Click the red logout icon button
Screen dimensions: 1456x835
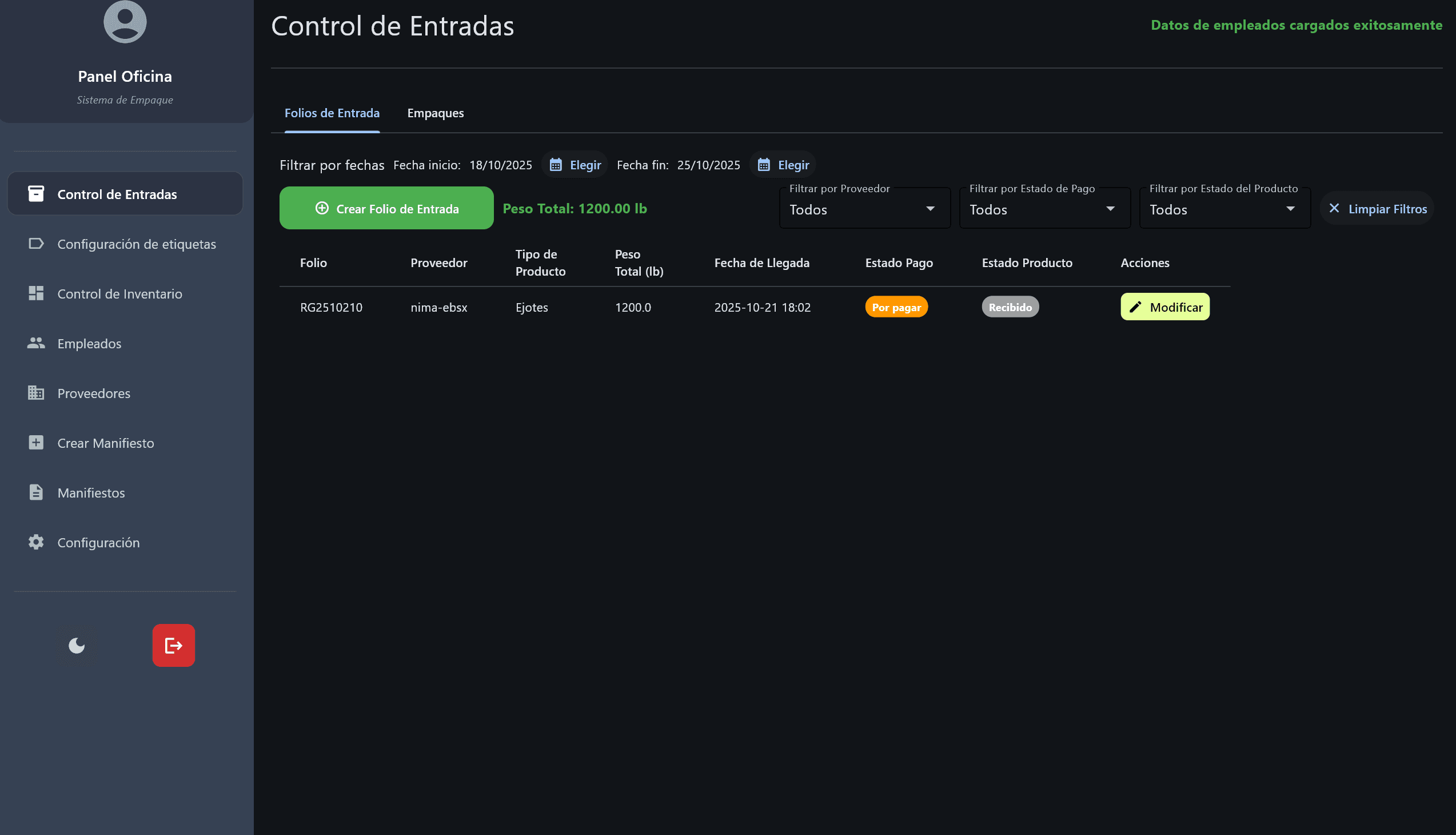coord(174,646)
